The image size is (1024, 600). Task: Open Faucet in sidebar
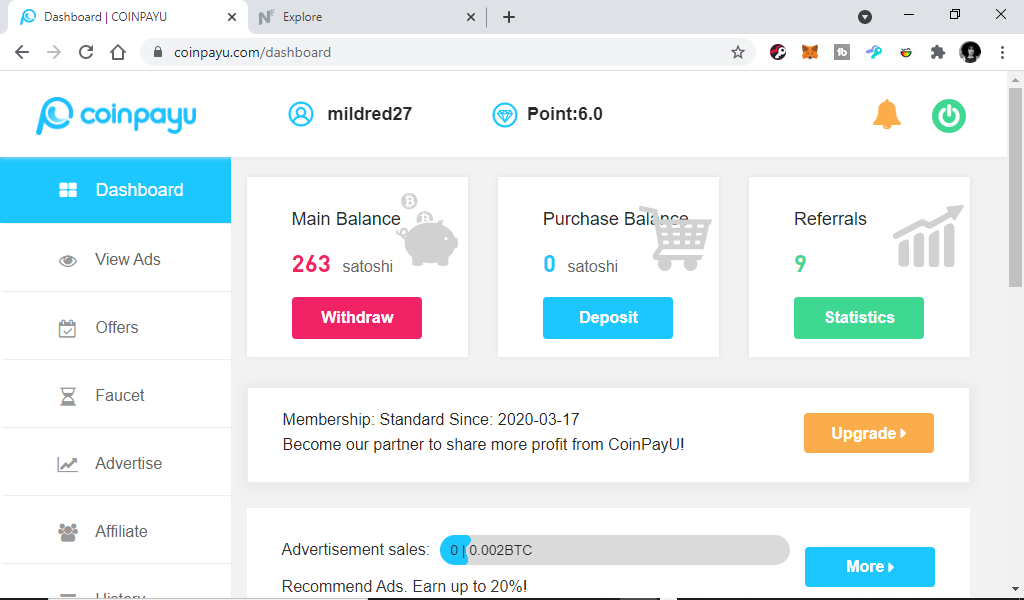tap(116, 395)
